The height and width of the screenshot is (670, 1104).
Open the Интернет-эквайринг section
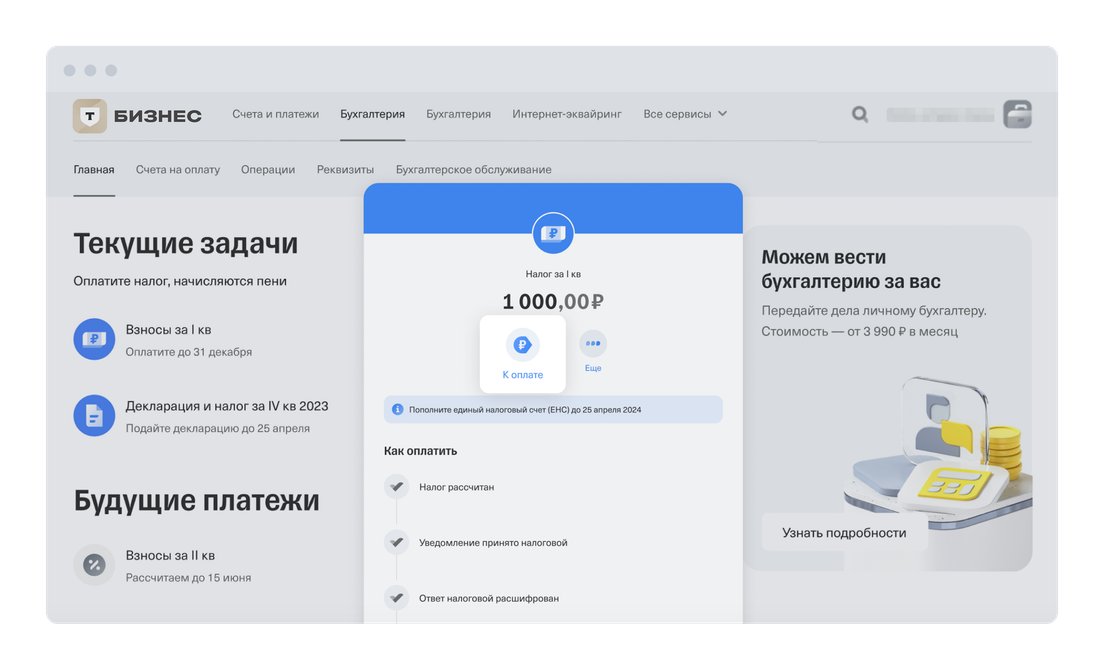(x=567, y=114)
